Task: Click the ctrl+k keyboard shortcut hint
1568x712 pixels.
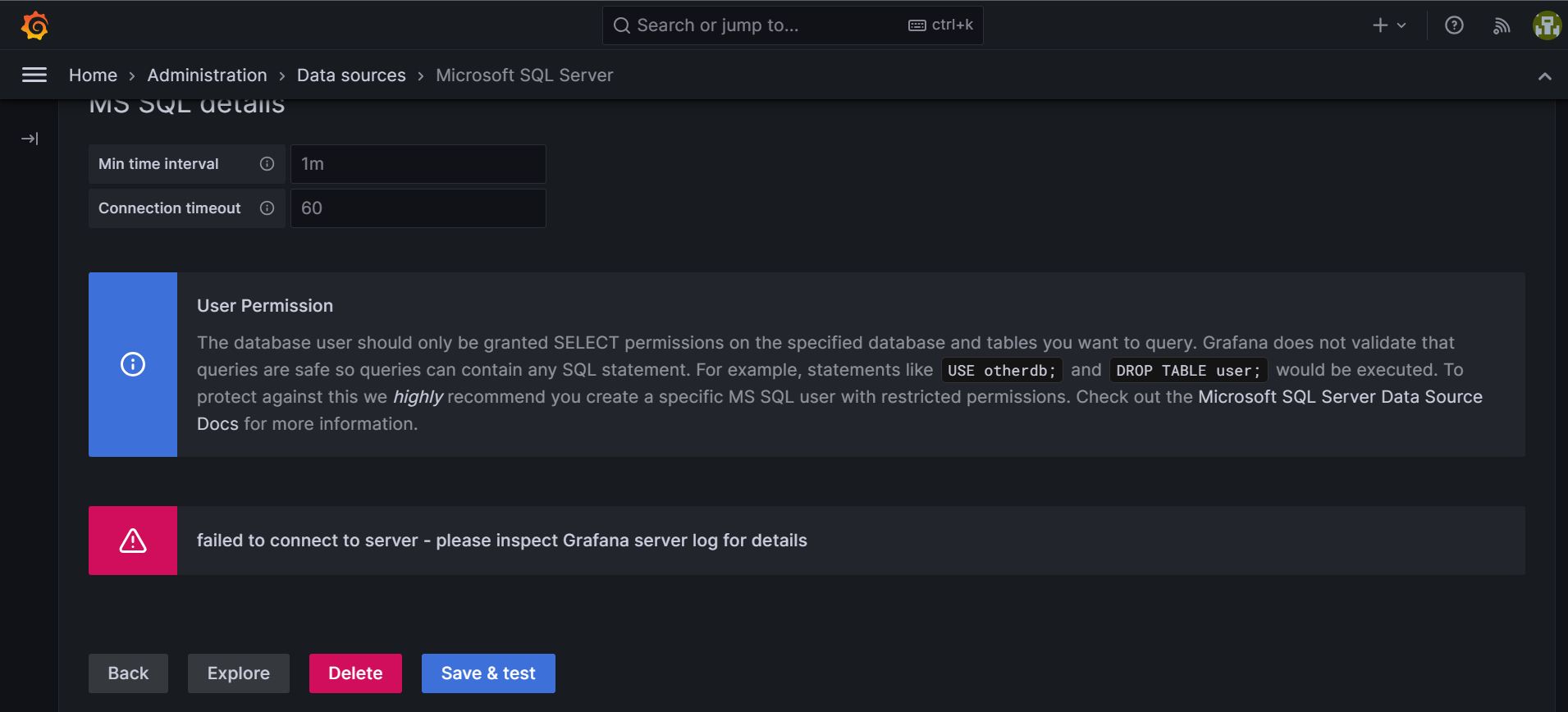Action: (941, 25)
